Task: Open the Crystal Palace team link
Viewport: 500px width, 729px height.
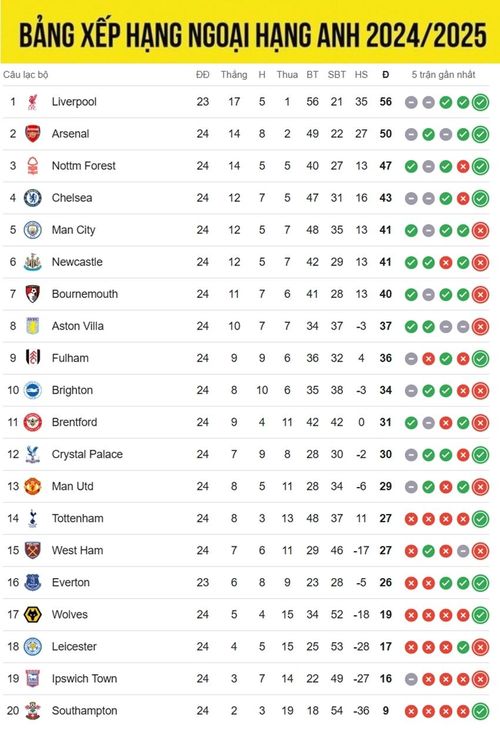Action: tap(87, 454)
